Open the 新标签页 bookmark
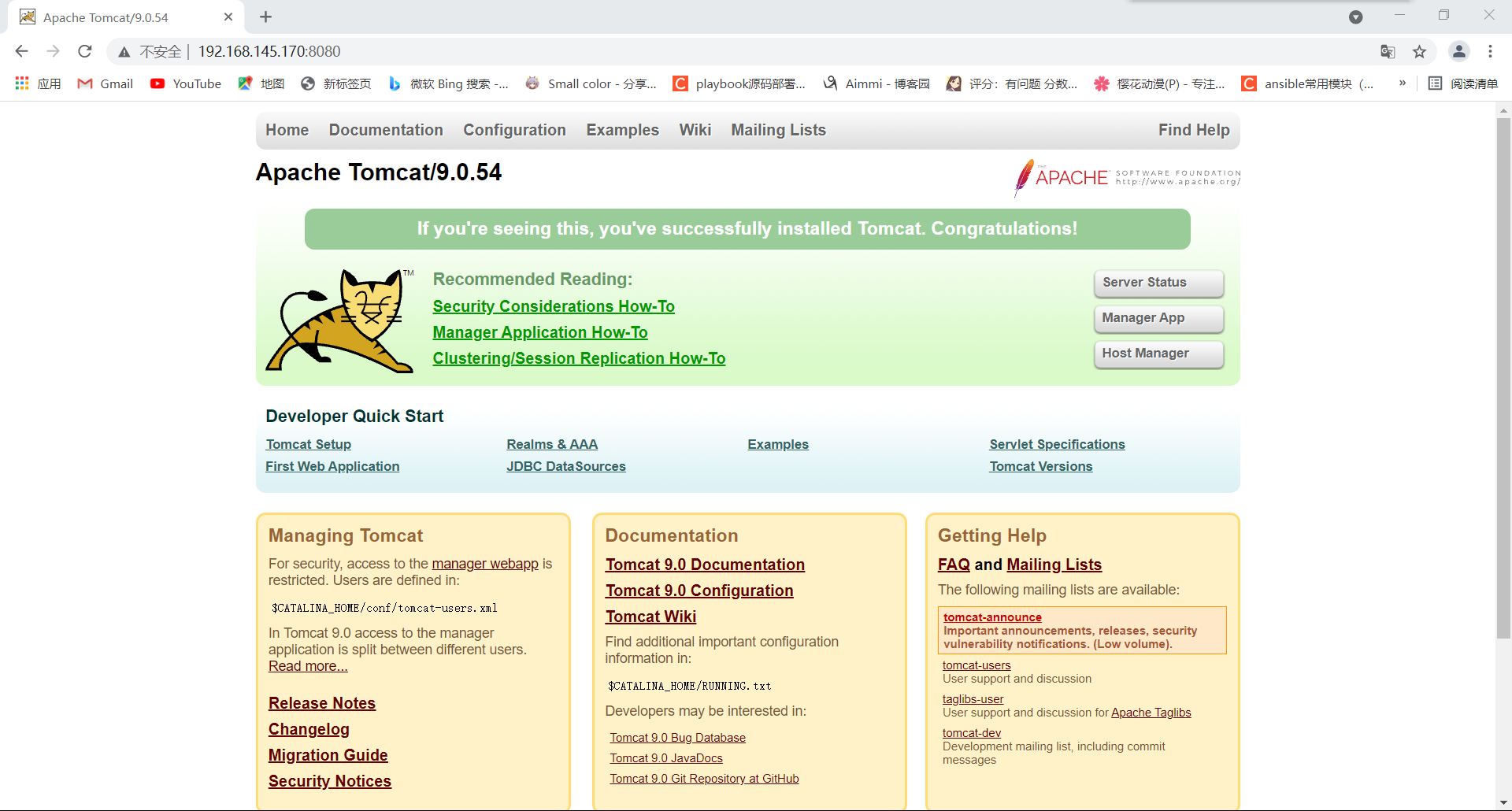Screen dimensions: 1512x811 [336, 83]
